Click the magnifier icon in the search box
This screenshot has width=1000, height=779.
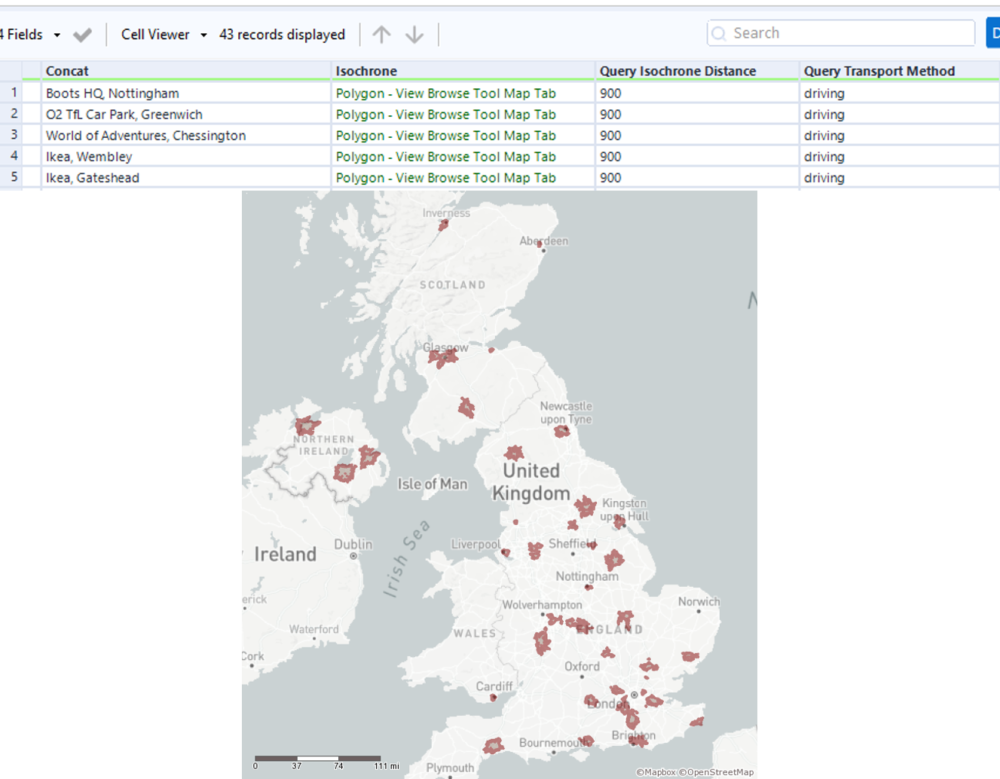click(x=719, y=33)
